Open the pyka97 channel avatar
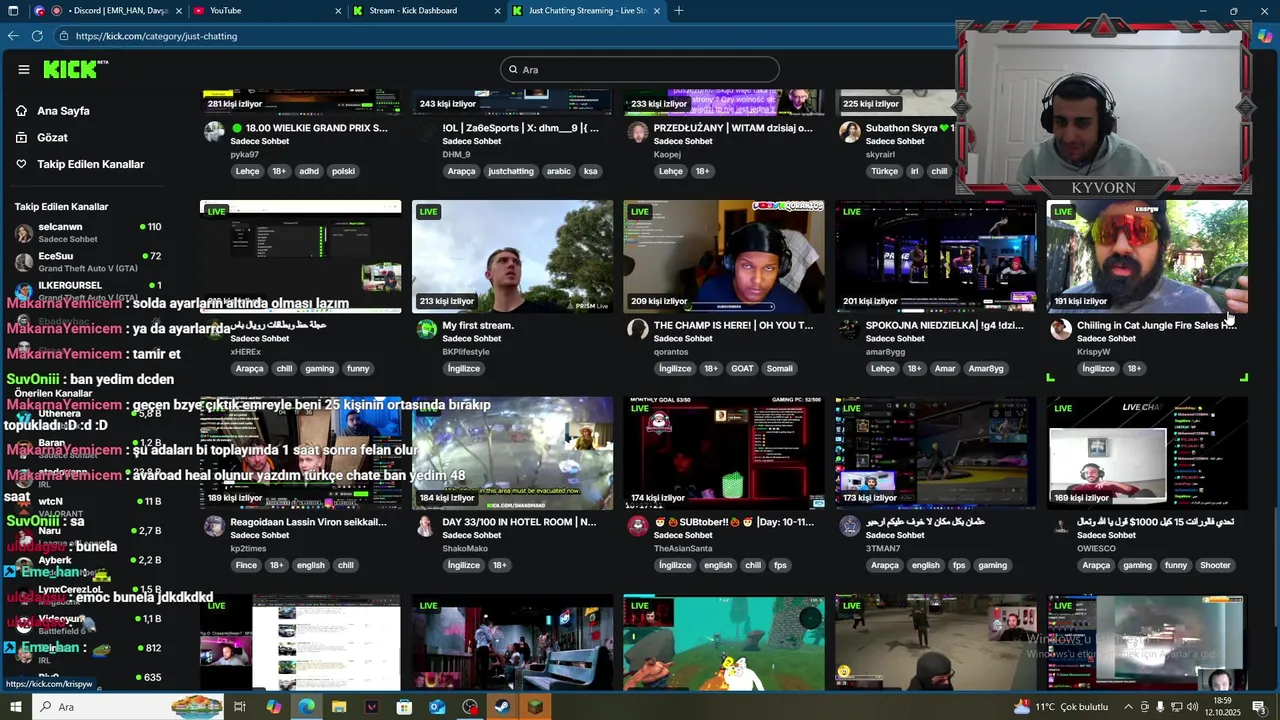The width and height of the screenshot is (1280, 720). tap(214, 132)
